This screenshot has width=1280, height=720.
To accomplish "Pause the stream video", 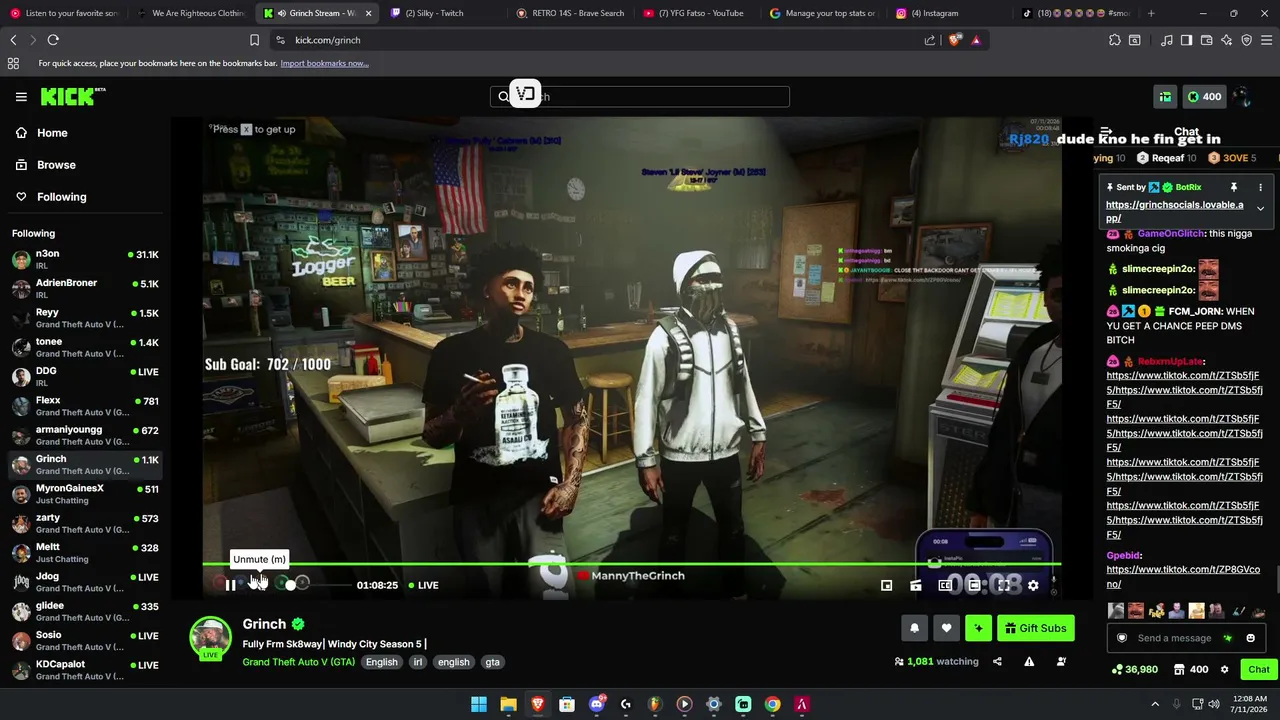I will (x=230, y=585).
